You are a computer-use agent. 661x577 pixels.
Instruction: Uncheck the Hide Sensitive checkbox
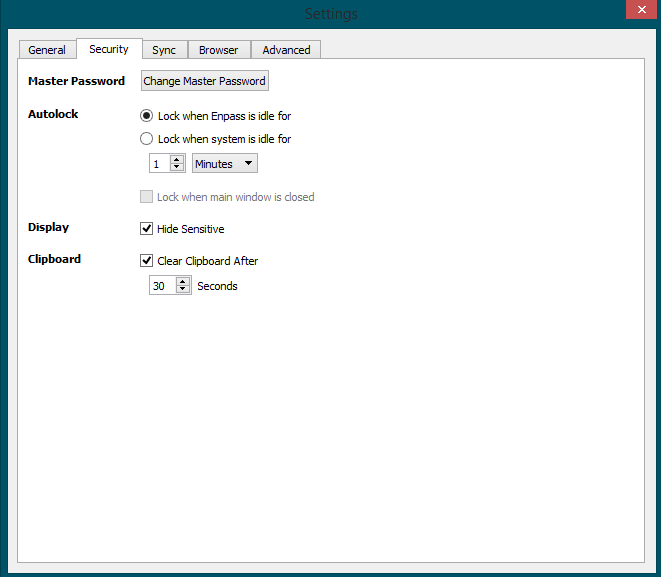pos(146,228)
